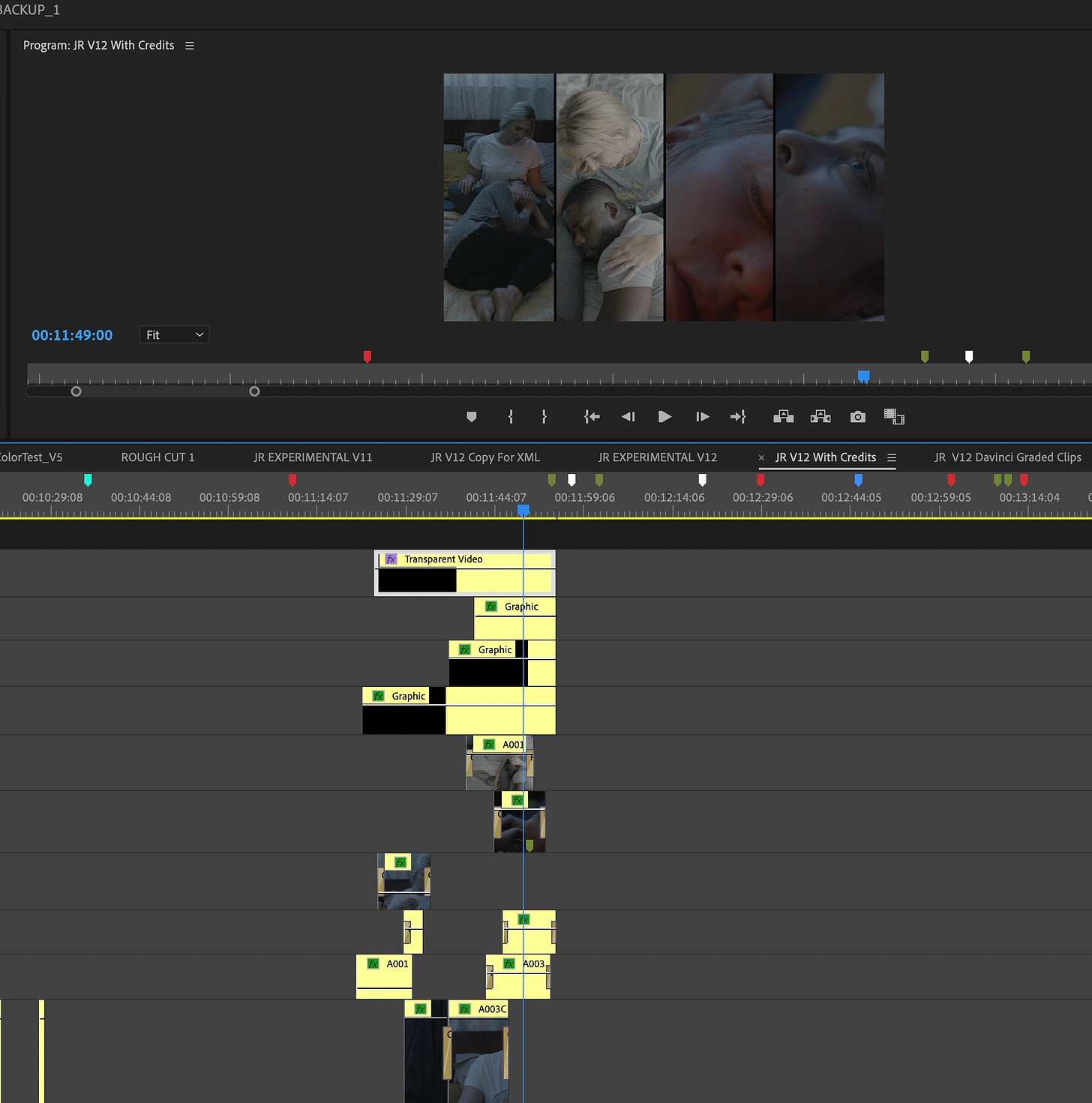Image resolution: width=1092 pixels, height=1103 pixels.
Task: Select the middle Graphic clip
Action: tap(502, 664)
